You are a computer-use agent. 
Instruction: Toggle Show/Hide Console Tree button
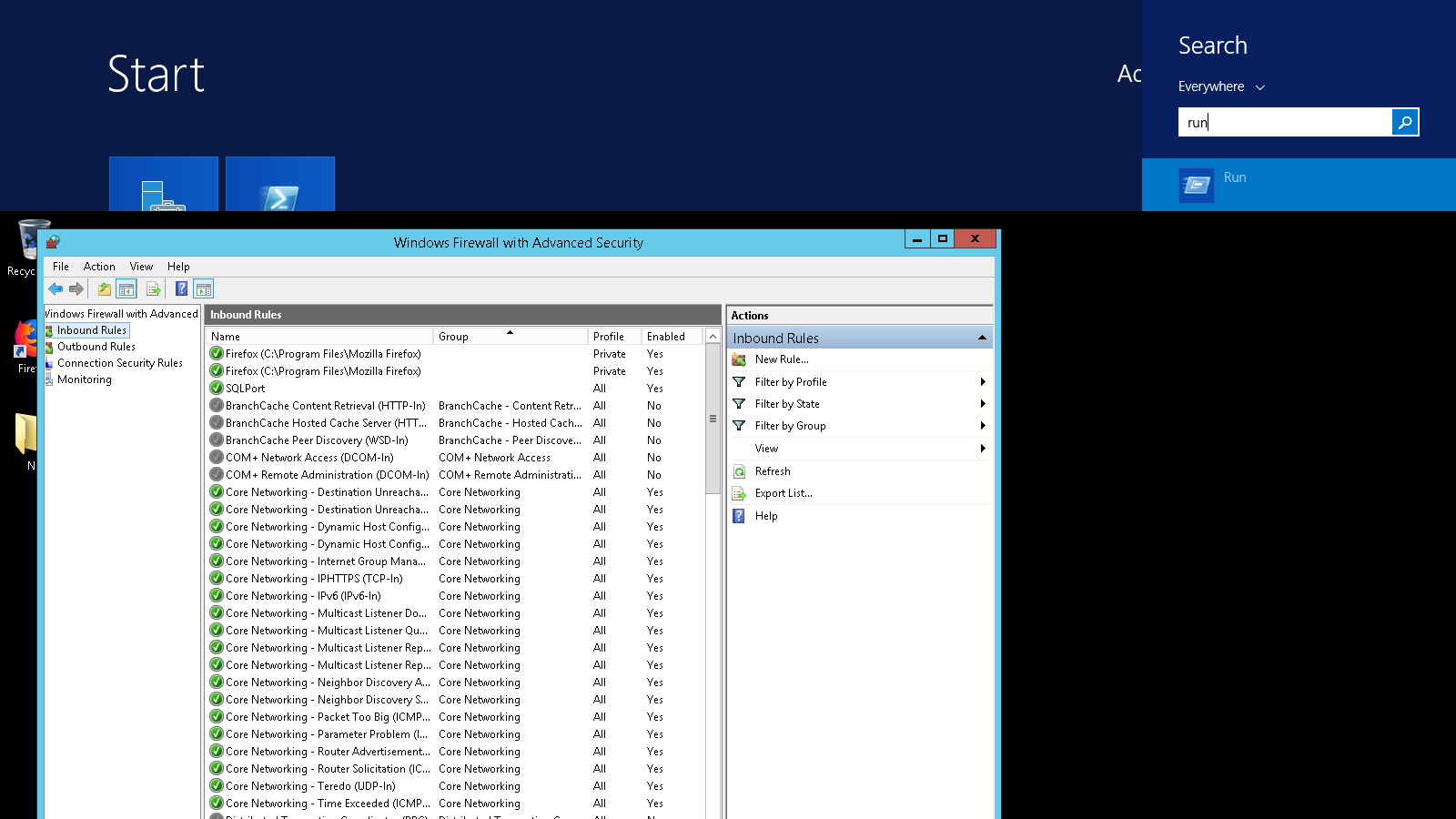click(126, 289)
